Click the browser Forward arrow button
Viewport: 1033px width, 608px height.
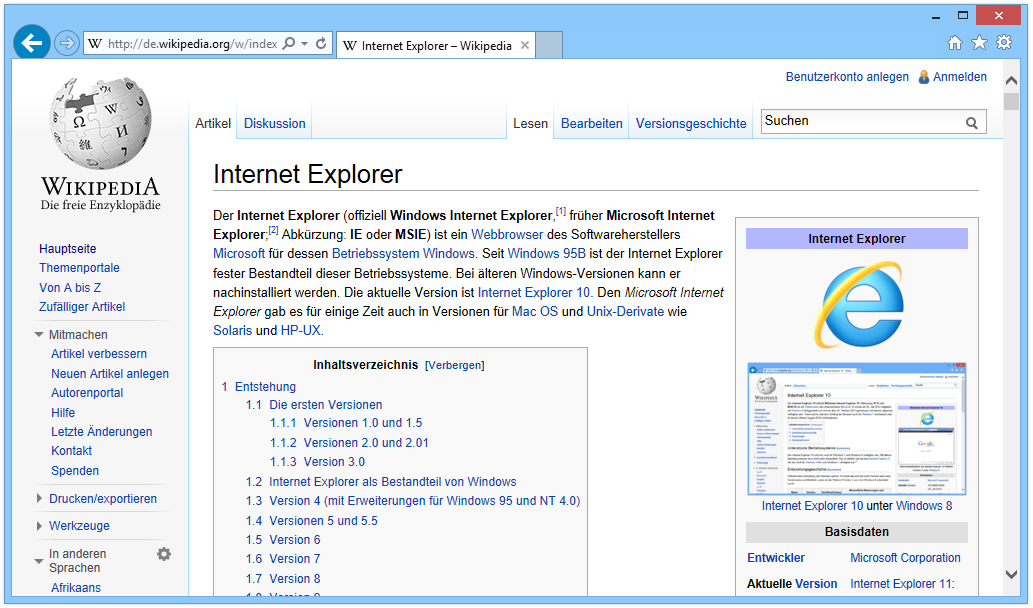(x=66, y=43)
